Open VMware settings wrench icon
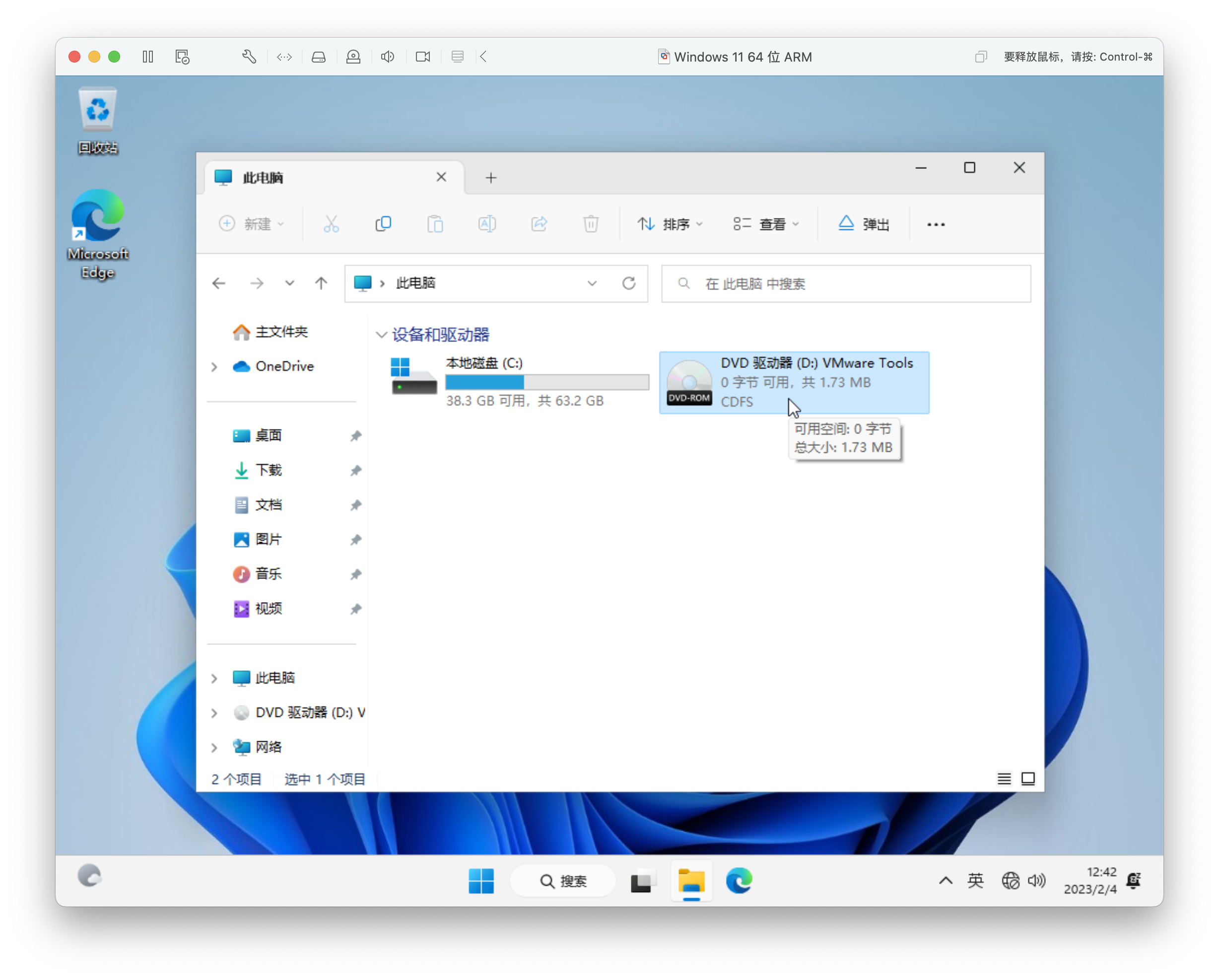Viewport: 1219px width, 980px height. click(x=249, y=57)
